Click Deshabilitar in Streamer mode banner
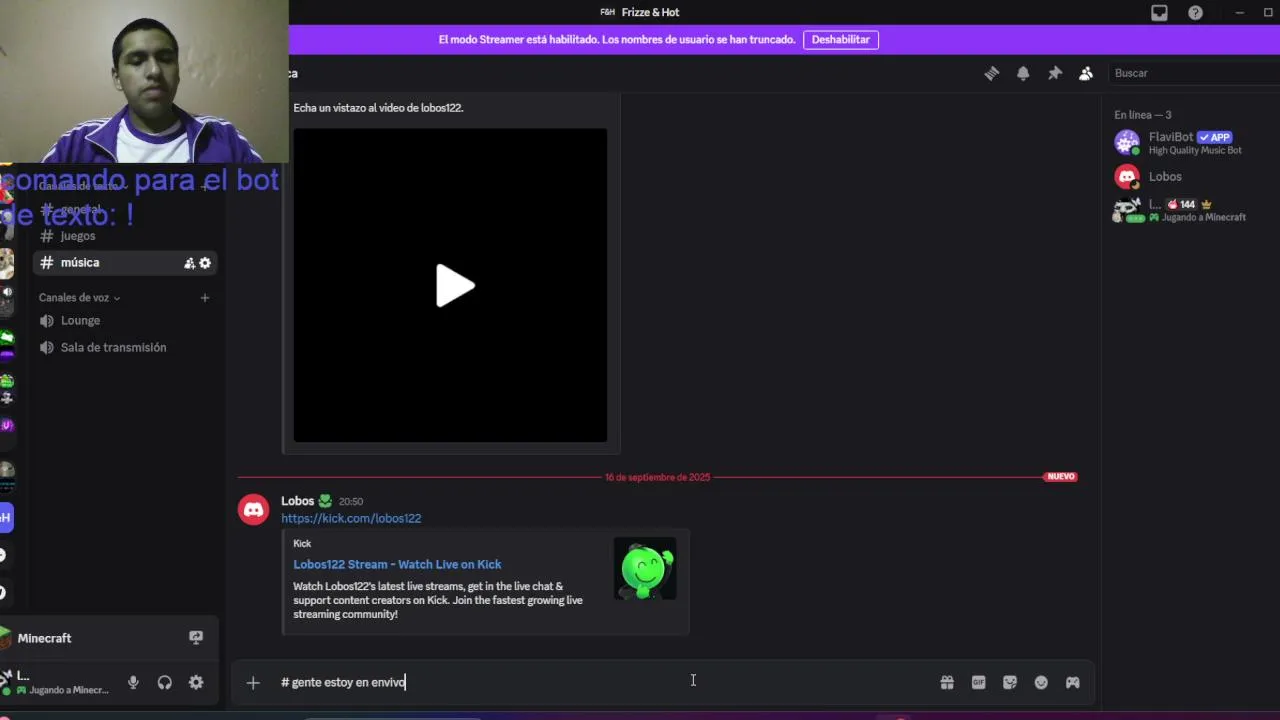Image resolution: width=1280 pixels, height=720 pixels. point(840,40)
